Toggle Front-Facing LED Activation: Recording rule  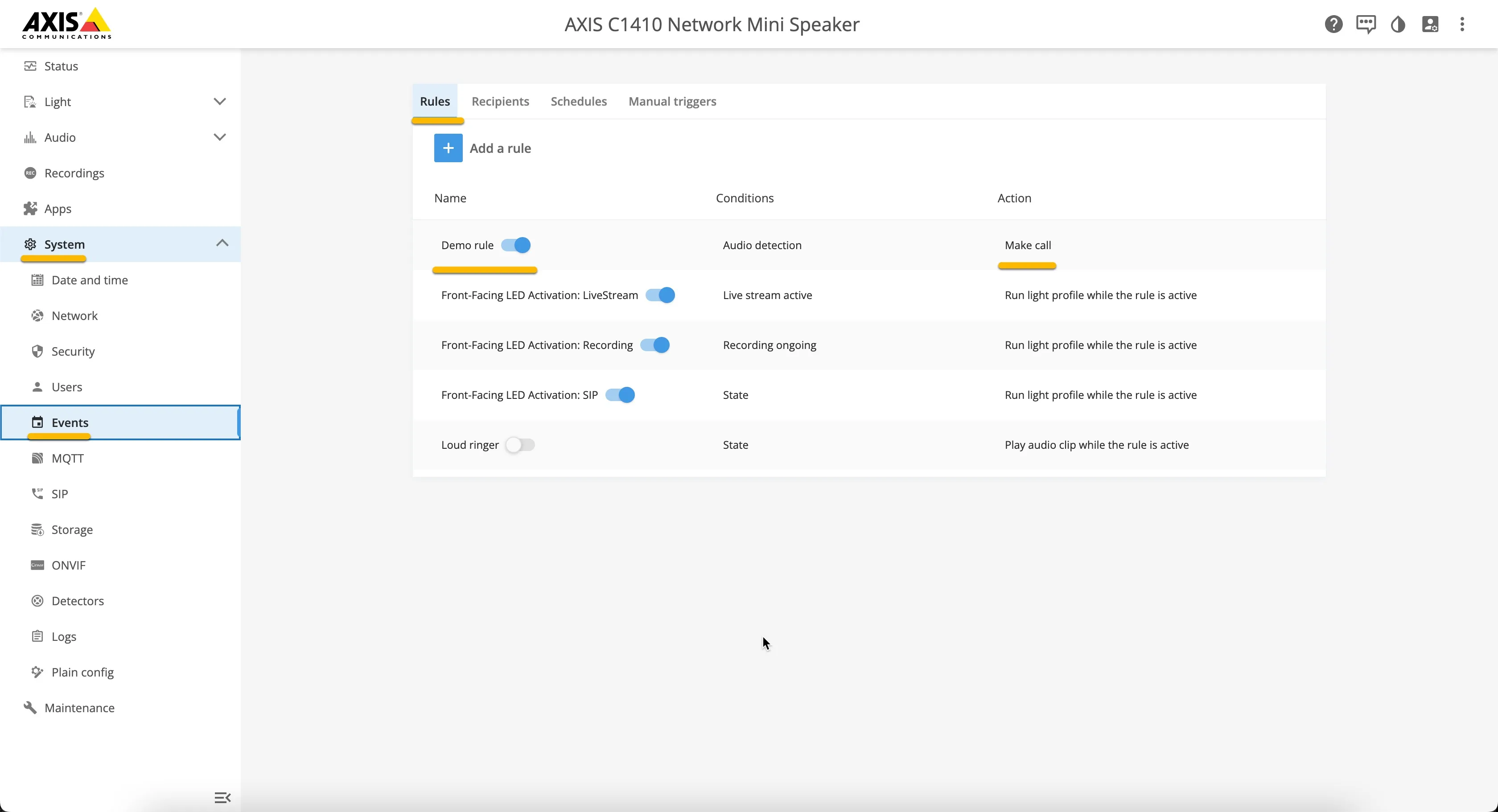coord(655,345)
